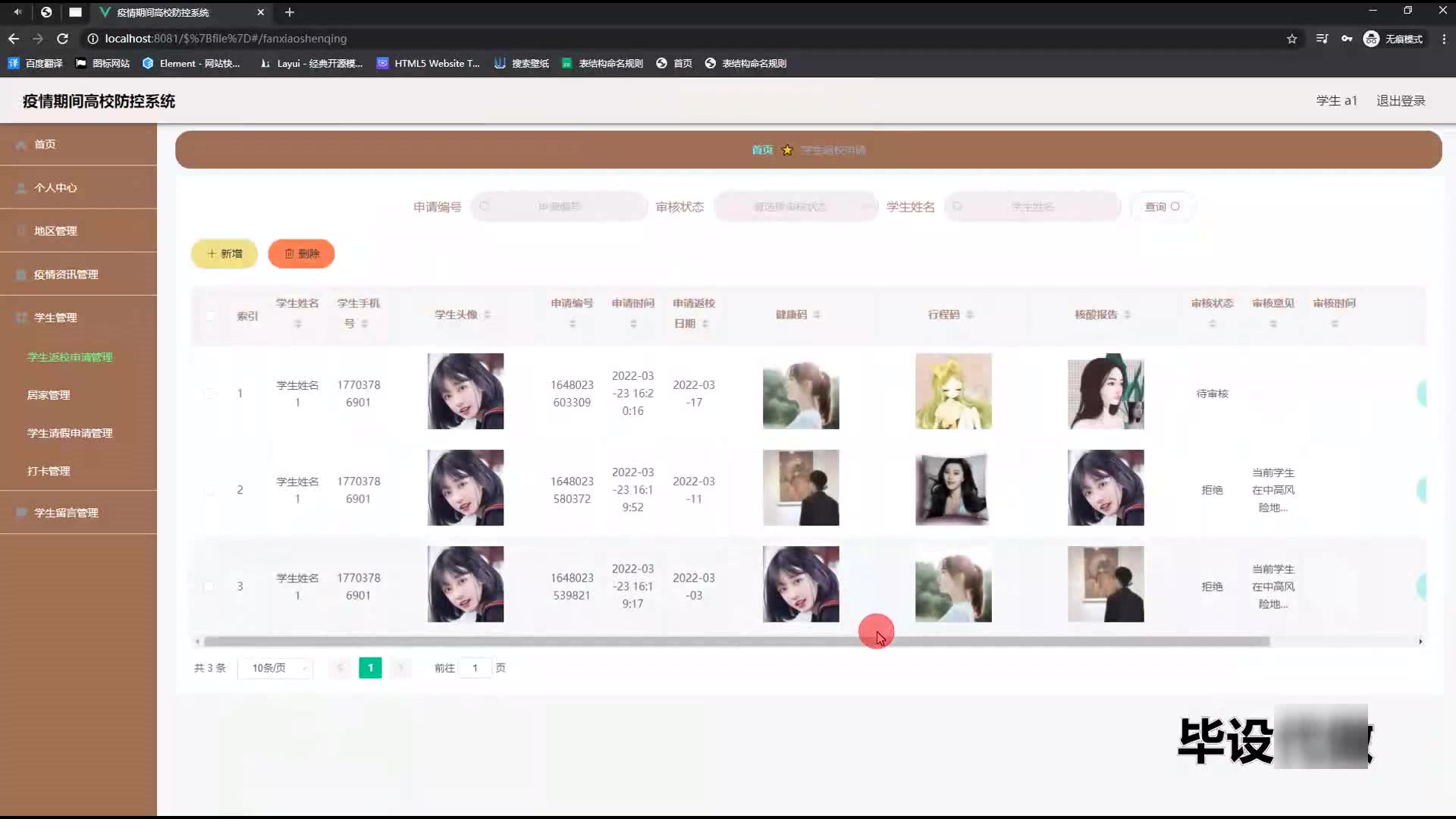Open the 图标网站 bookmark

tap(102, 64)
